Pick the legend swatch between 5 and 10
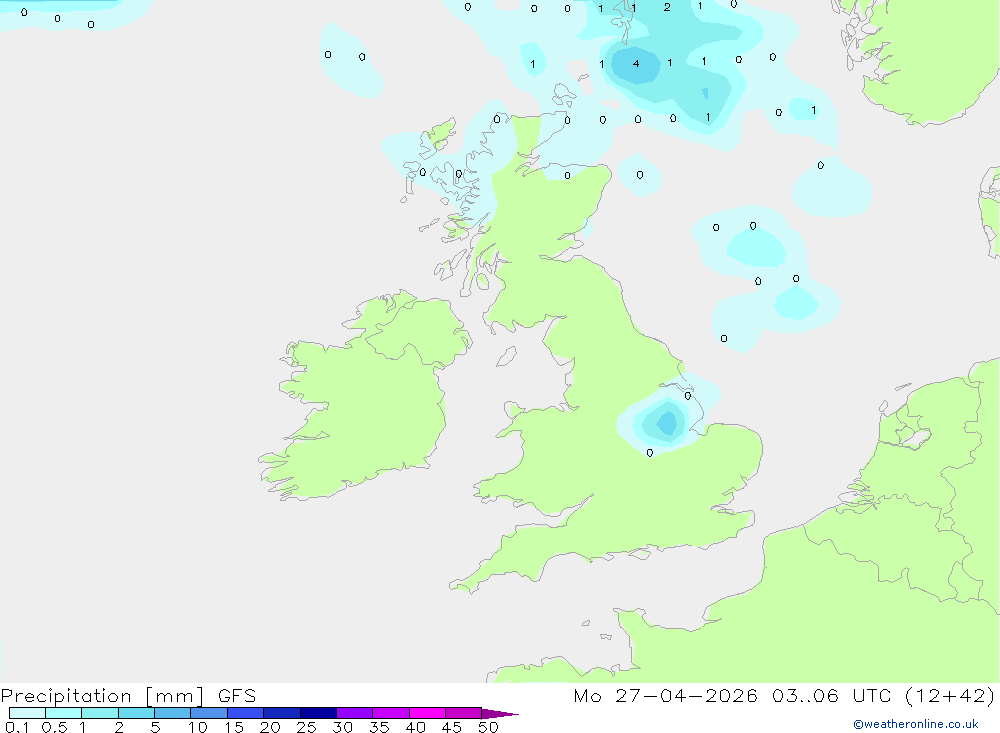1000x733 pixels. click(x=173, y=713)
